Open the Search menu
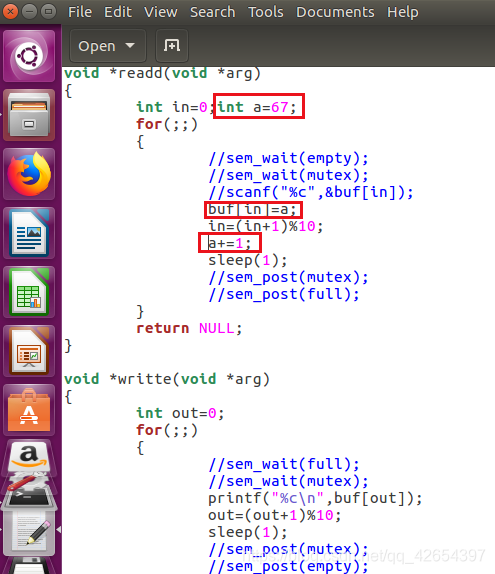Viewport: 495px width, 574px height. click(x=212, y=12)
